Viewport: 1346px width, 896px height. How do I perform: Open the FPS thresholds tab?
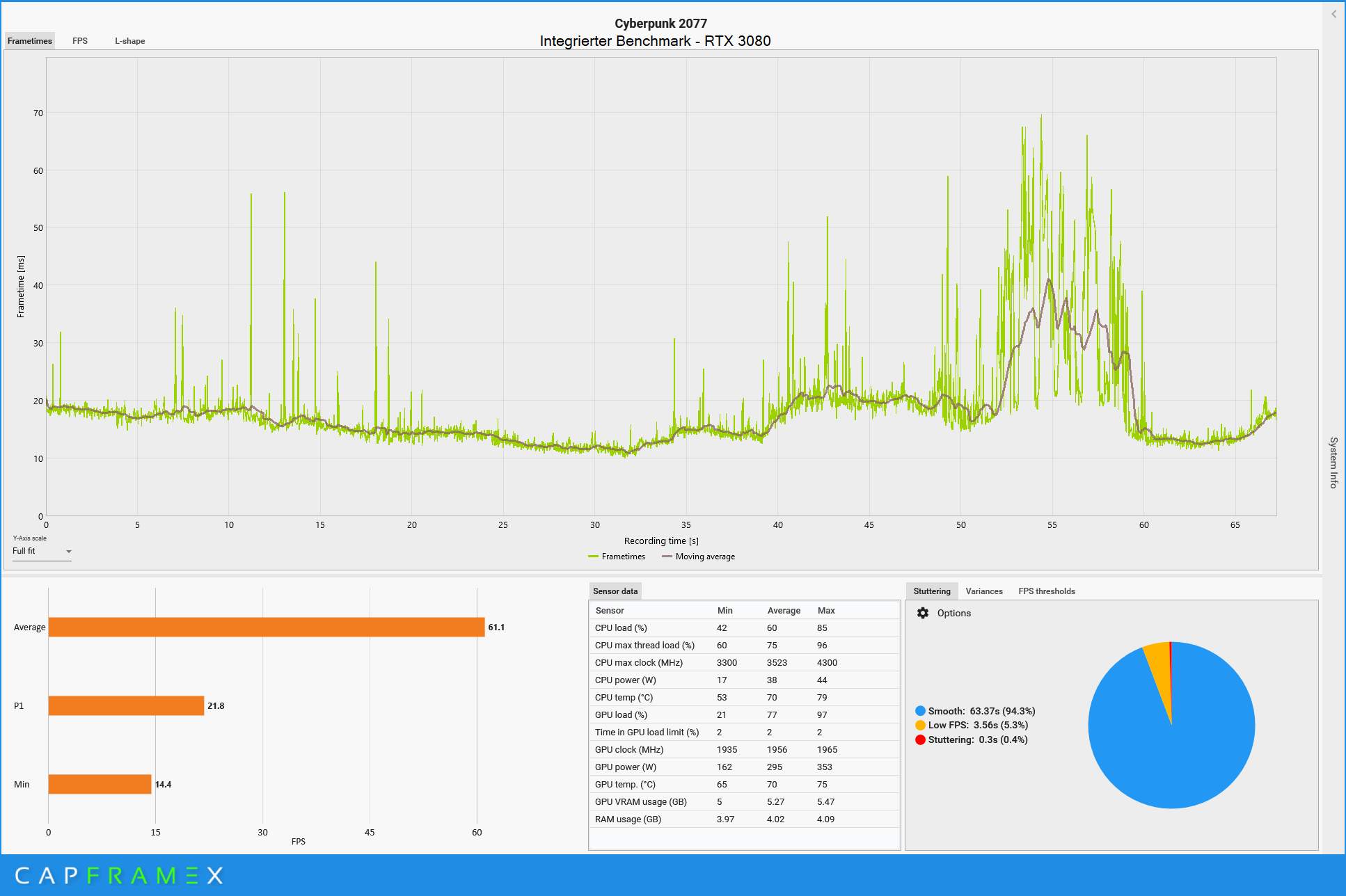coord(1046,591)
